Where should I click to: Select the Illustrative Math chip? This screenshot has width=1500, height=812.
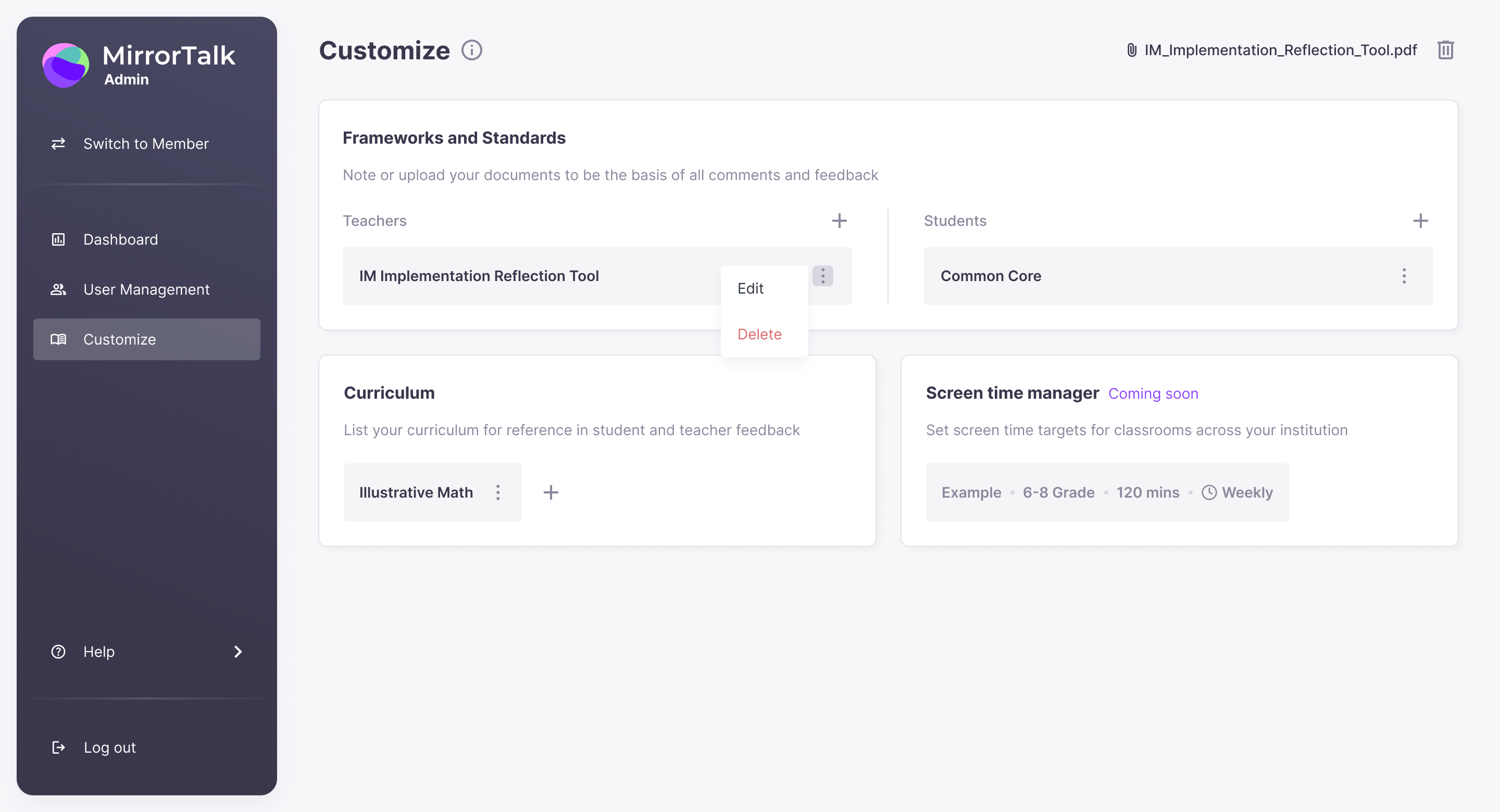tap(432, 492)
